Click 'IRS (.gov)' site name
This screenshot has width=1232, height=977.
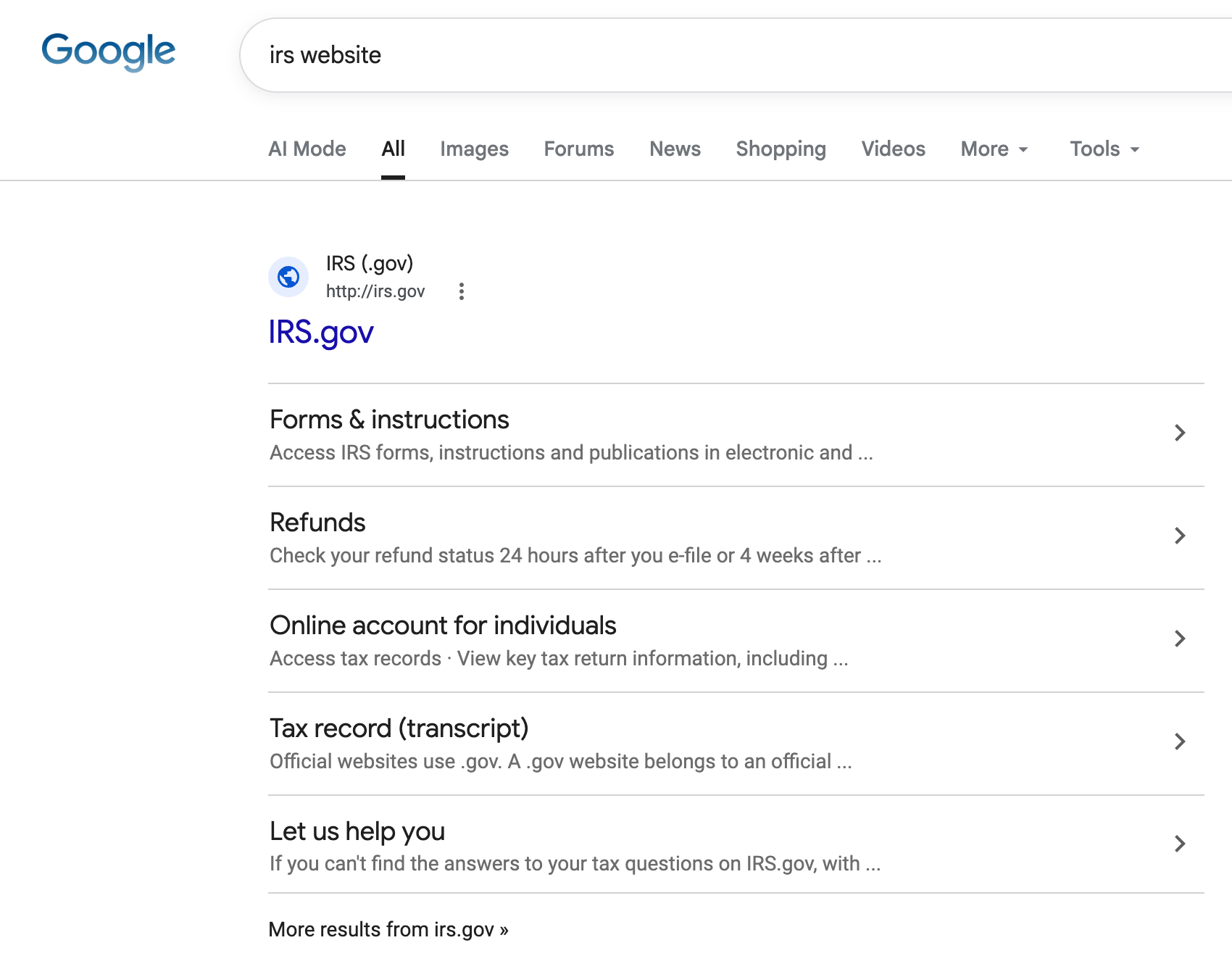tap(370, 263)
